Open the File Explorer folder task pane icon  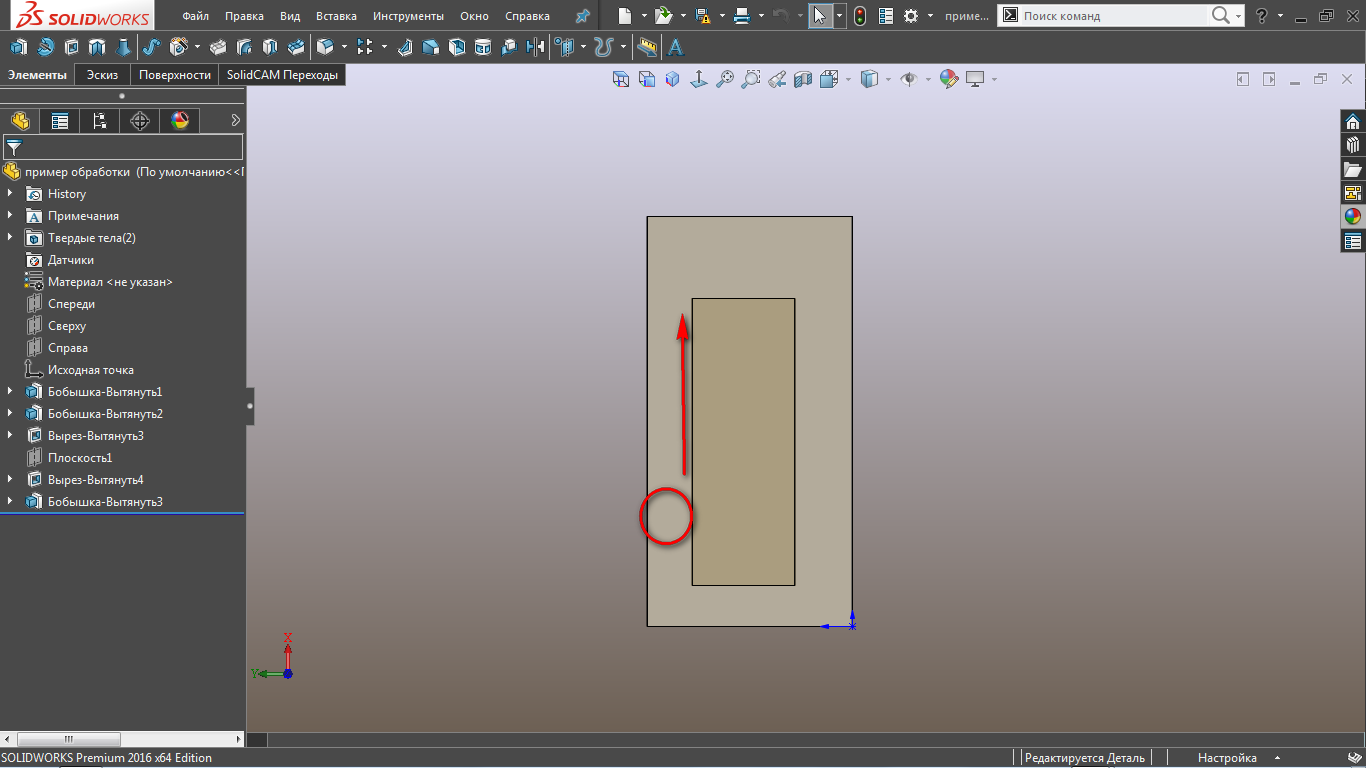pyautogui.click(x=1353, y=169)
